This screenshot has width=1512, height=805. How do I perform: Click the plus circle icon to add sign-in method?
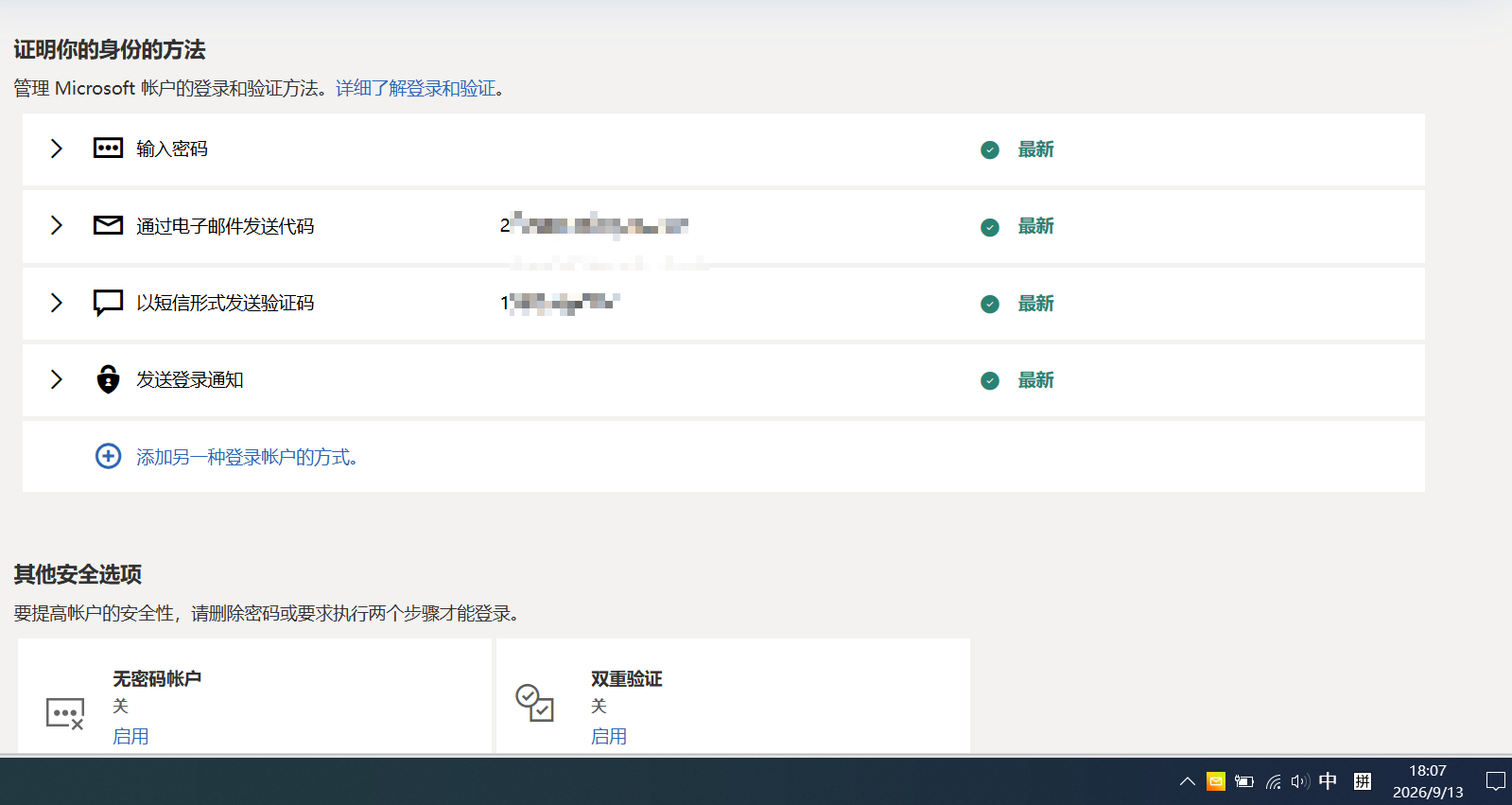point(109,456)
